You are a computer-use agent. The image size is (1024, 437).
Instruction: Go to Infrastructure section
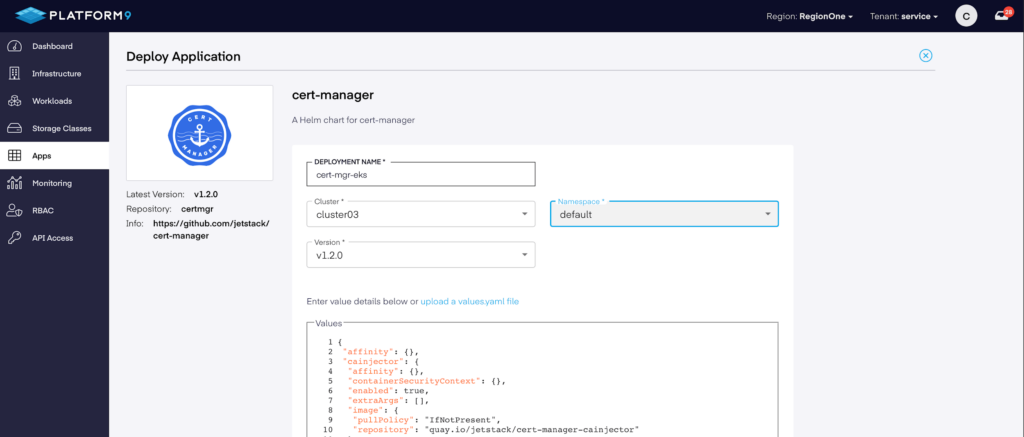[54, 74]
